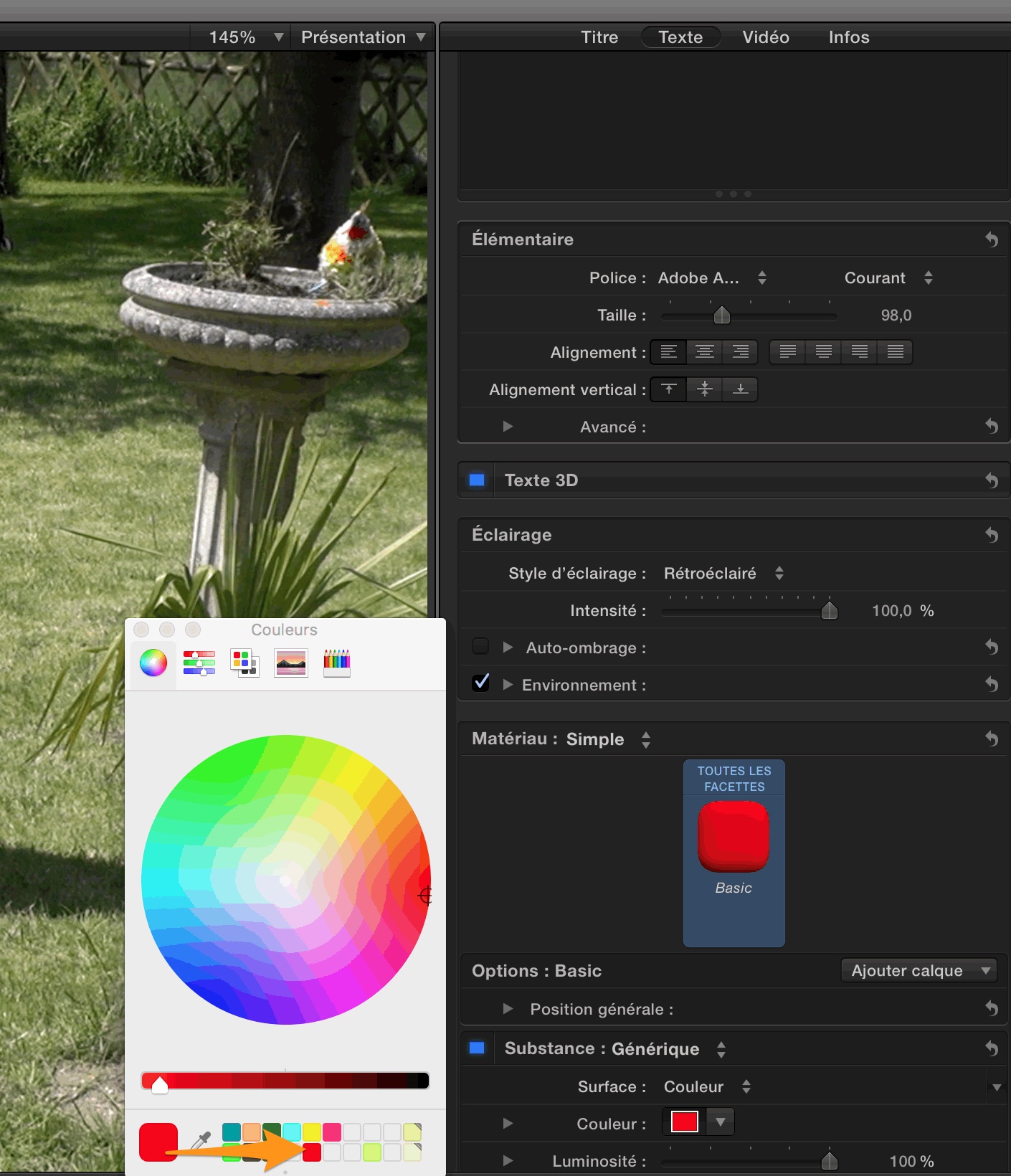Image resolution: width=1011 pixels, height=1176 pixels.
Task: Expand the Avancé disclosure triangle
Action: (508, 427)
